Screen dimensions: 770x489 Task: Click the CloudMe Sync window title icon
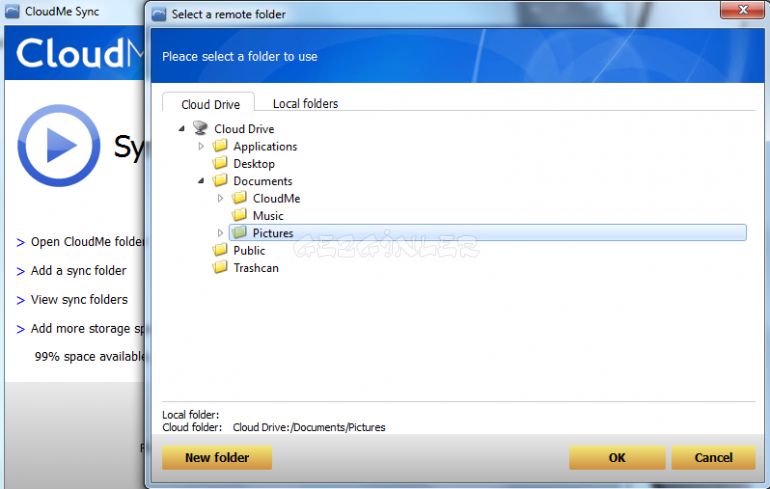(12, 11)
